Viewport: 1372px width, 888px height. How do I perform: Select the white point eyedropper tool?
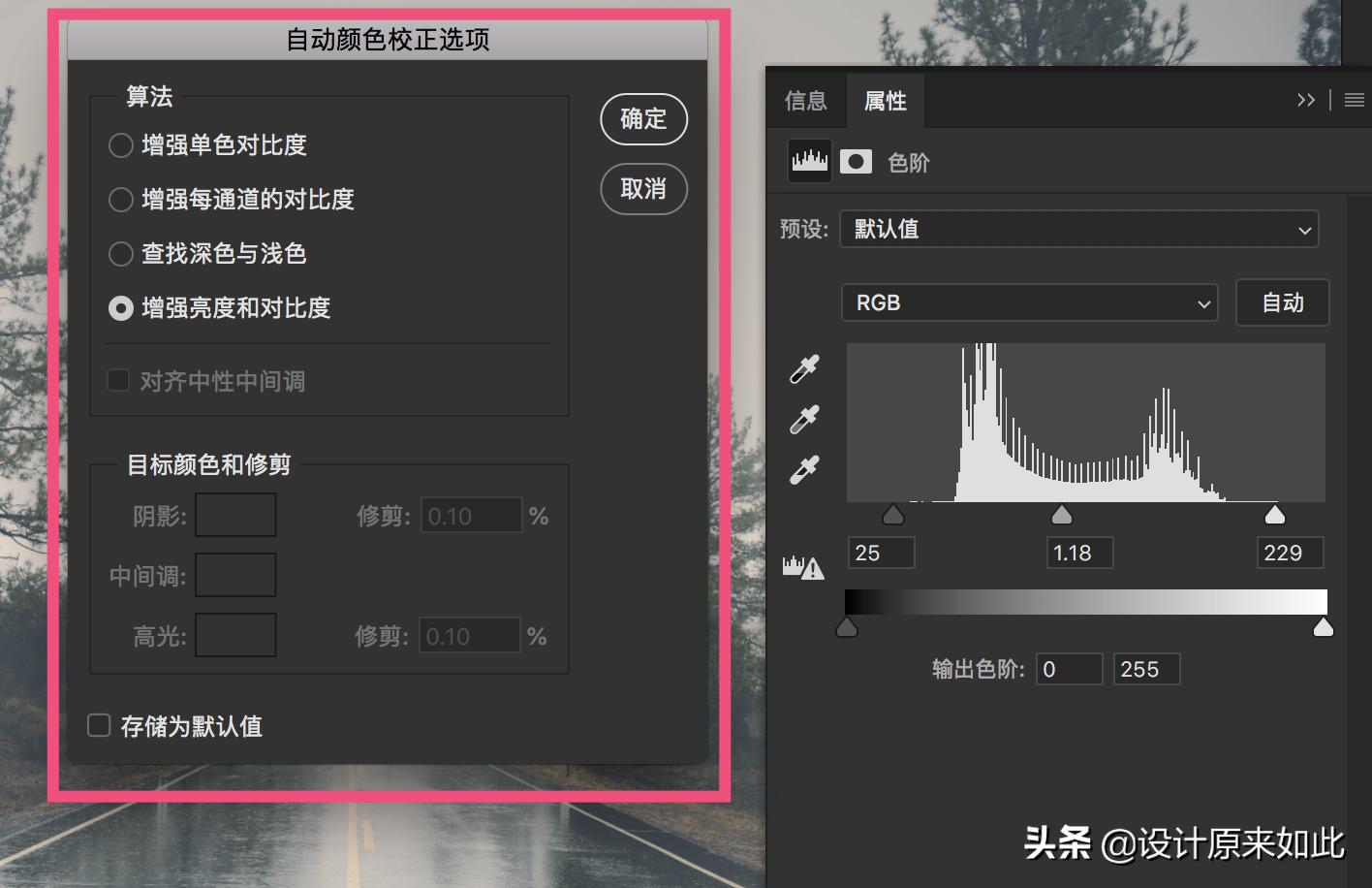tap(803, 469)
